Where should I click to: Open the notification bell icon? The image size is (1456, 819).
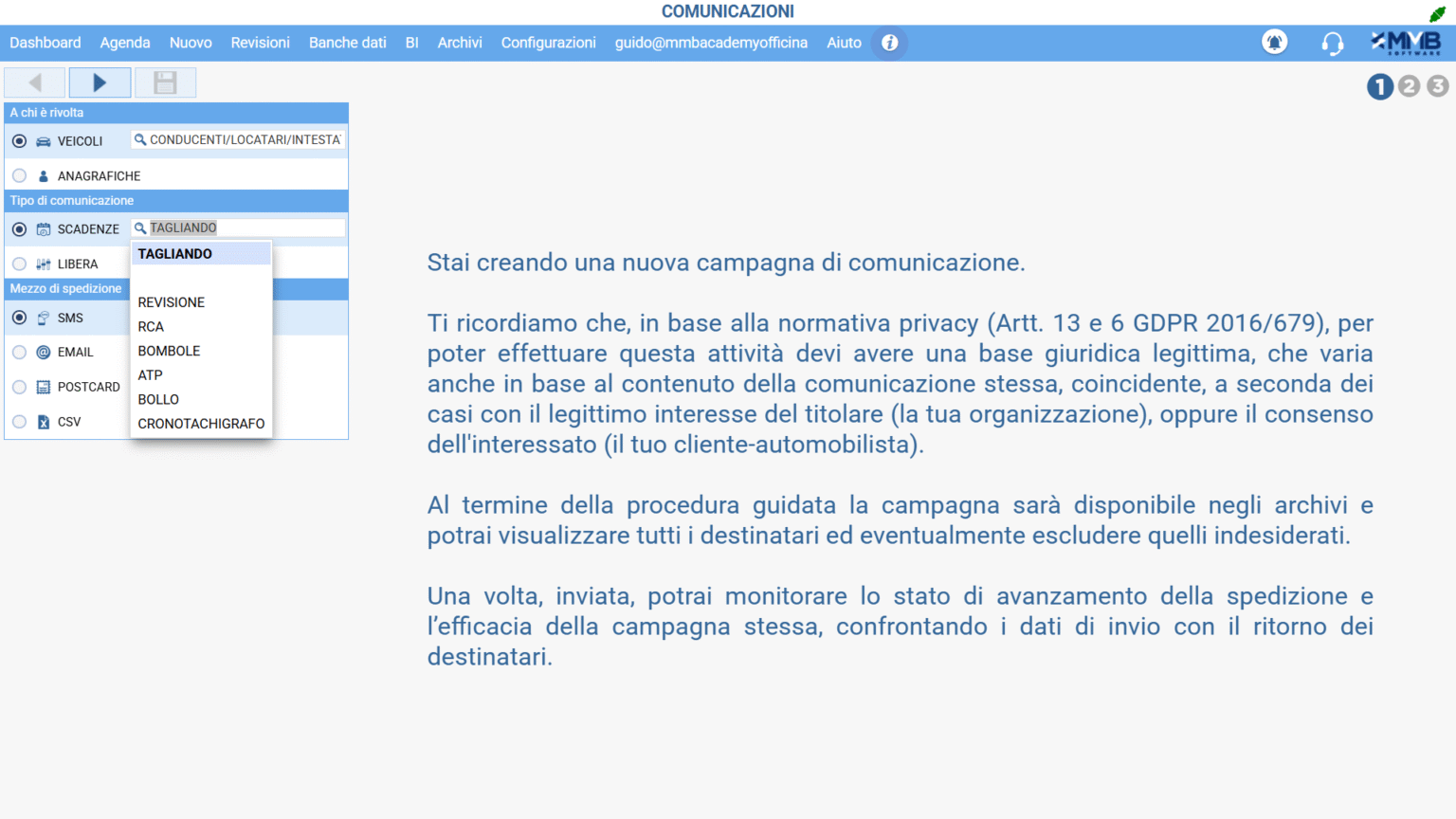1274,43
